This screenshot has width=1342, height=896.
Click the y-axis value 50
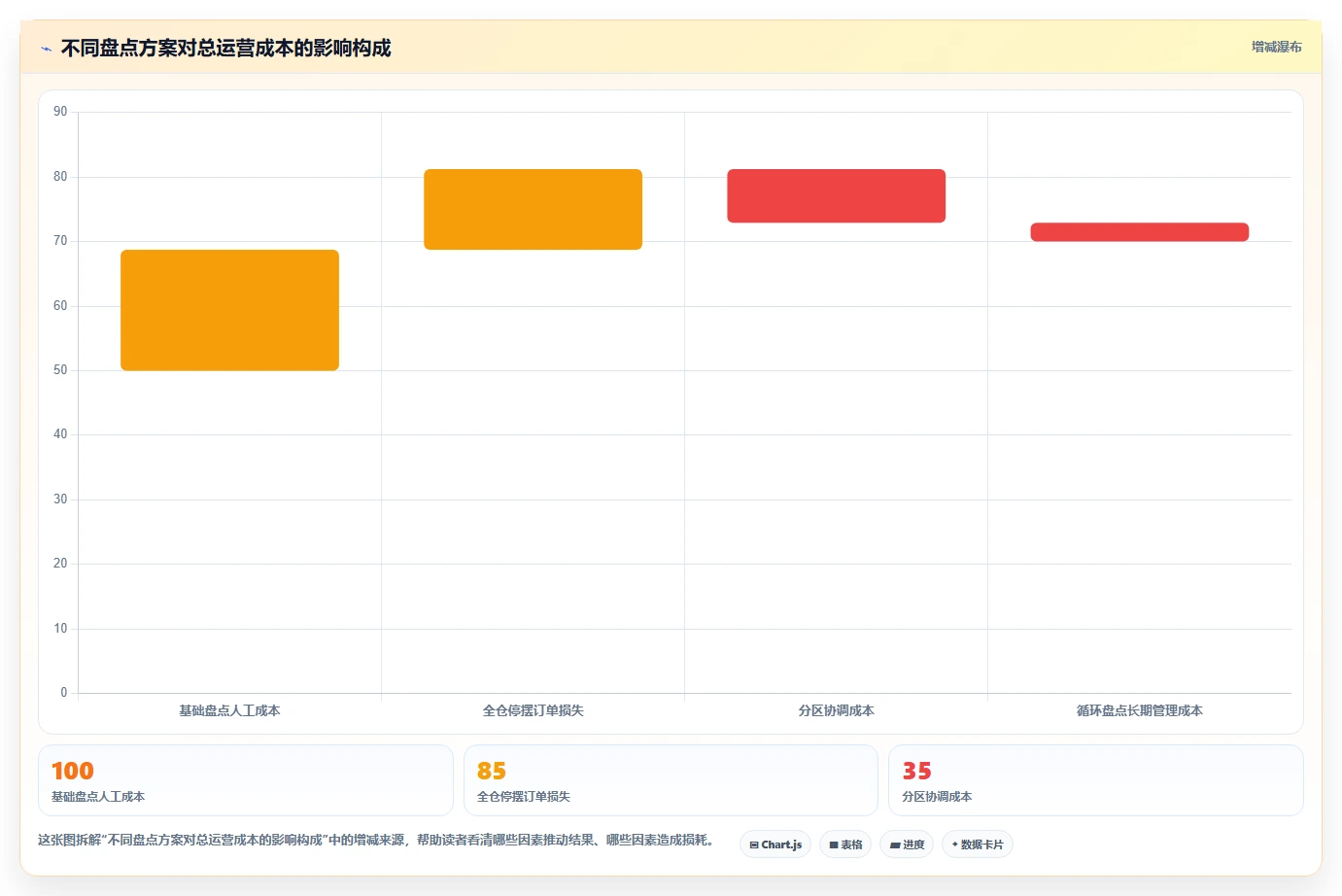coord(60,370)
